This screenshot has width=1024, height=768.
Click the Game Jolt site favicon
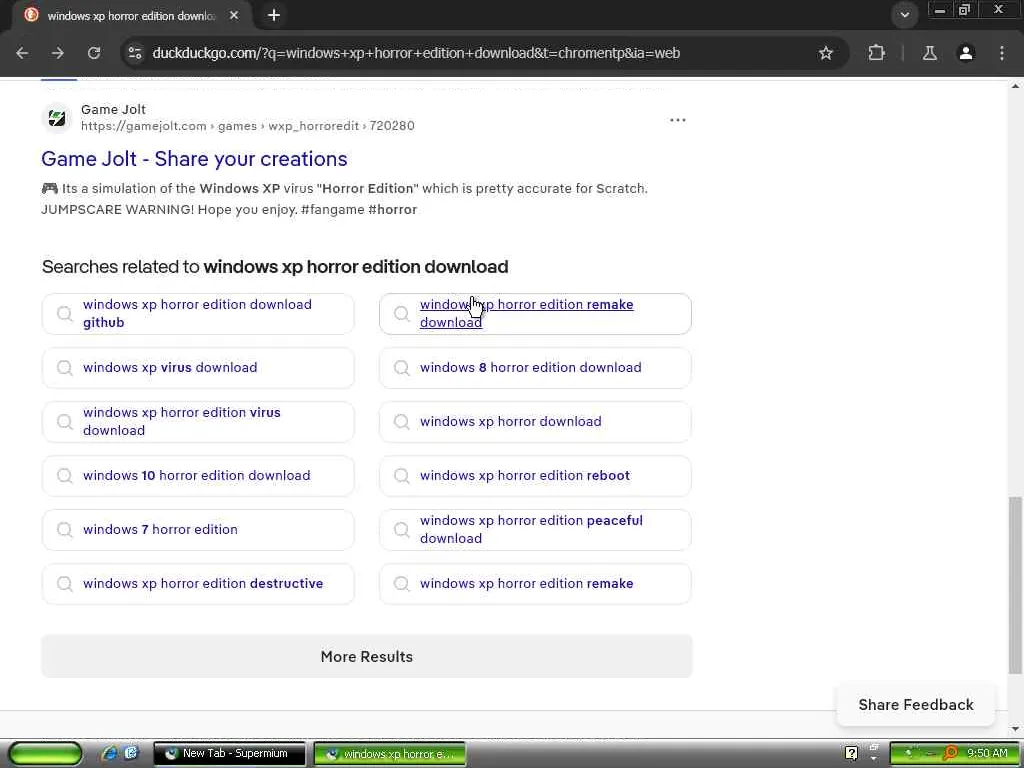pos(57,118)
